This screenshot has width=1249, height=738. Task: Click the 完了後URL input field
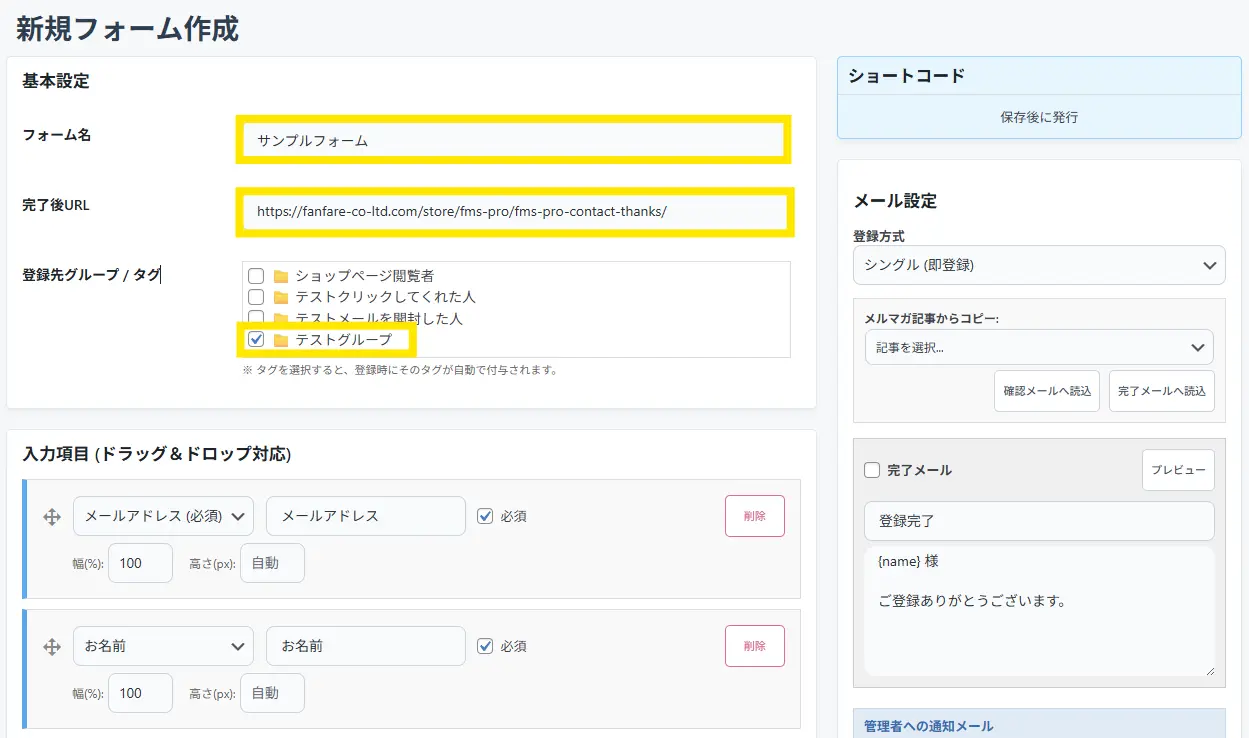[x=514, y=212]
